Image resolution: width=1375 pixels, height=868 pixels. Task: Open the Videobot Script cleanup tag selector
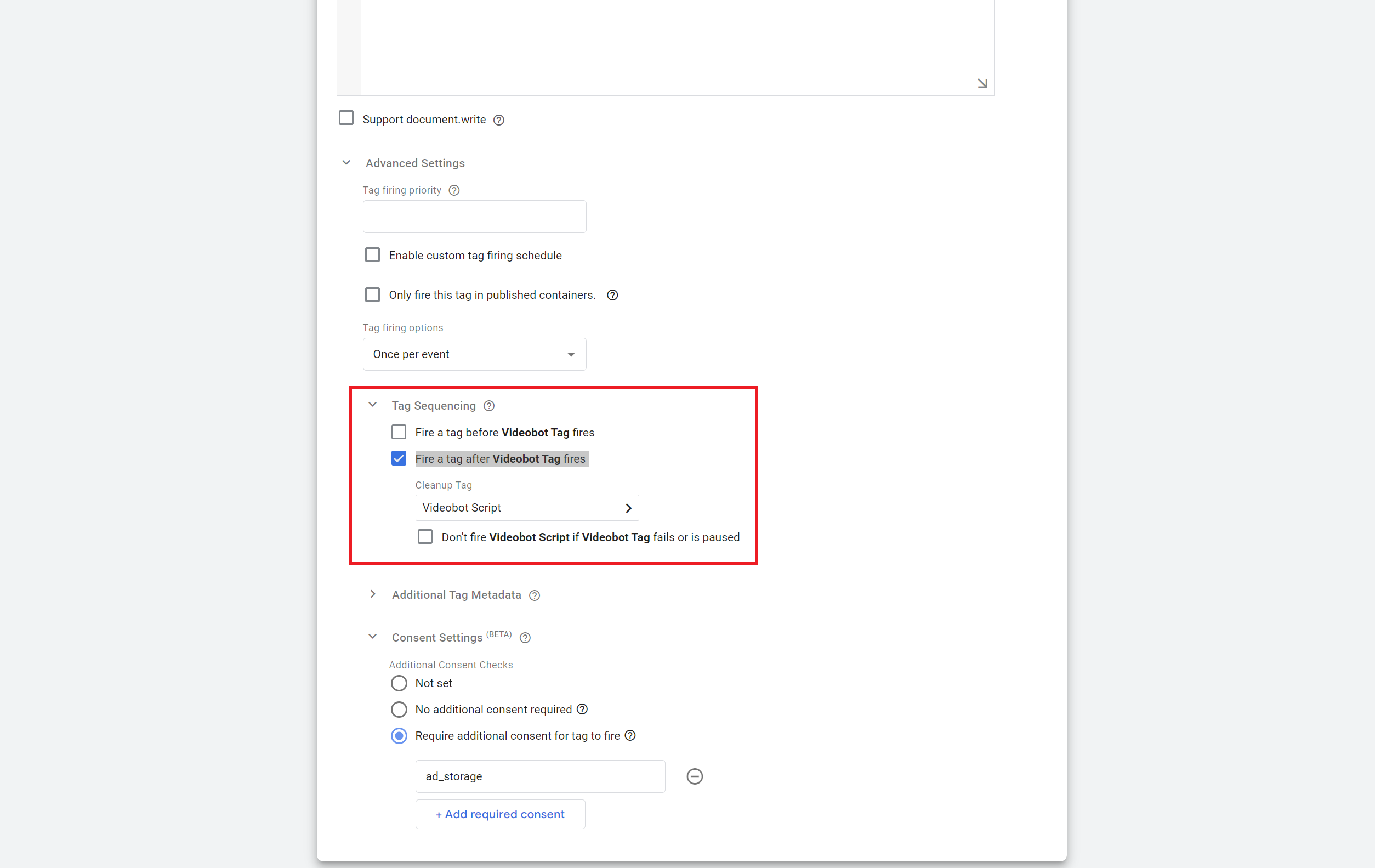(x=526, y=508)
